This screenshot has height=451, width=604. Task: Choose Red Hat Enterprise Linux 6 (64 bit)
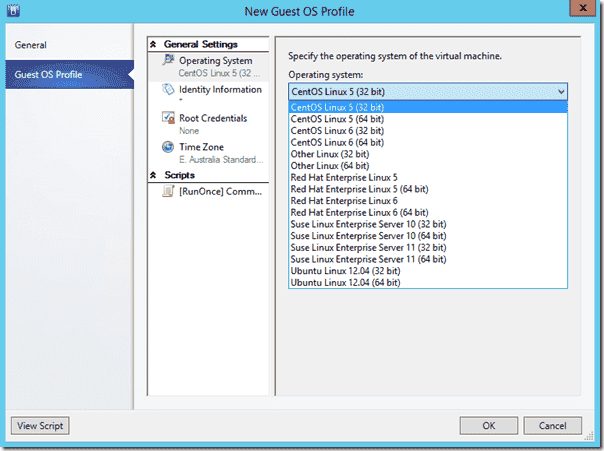(x=428, y=212)
